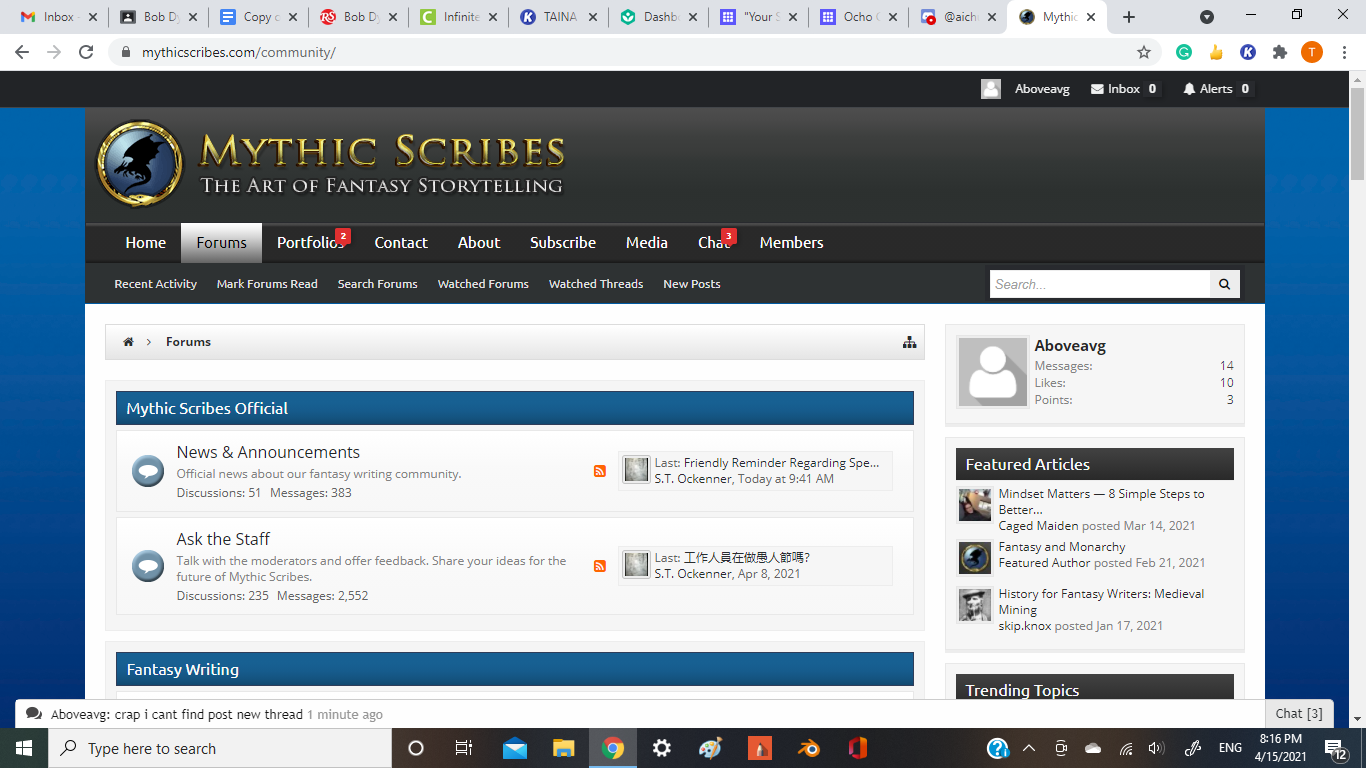
Task: Expand the Chat [3] panel
Action: pyautogui.click(x=1299, y=713)
